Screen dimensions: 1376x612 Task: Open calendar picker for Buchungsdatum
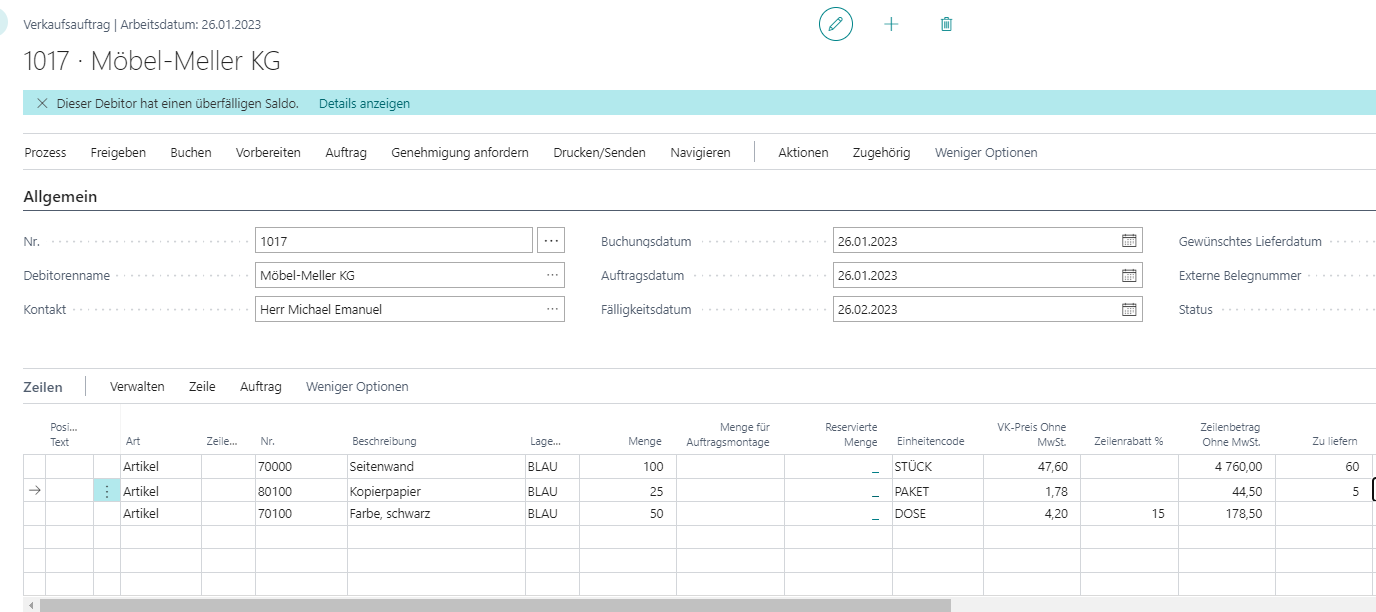1129,241
